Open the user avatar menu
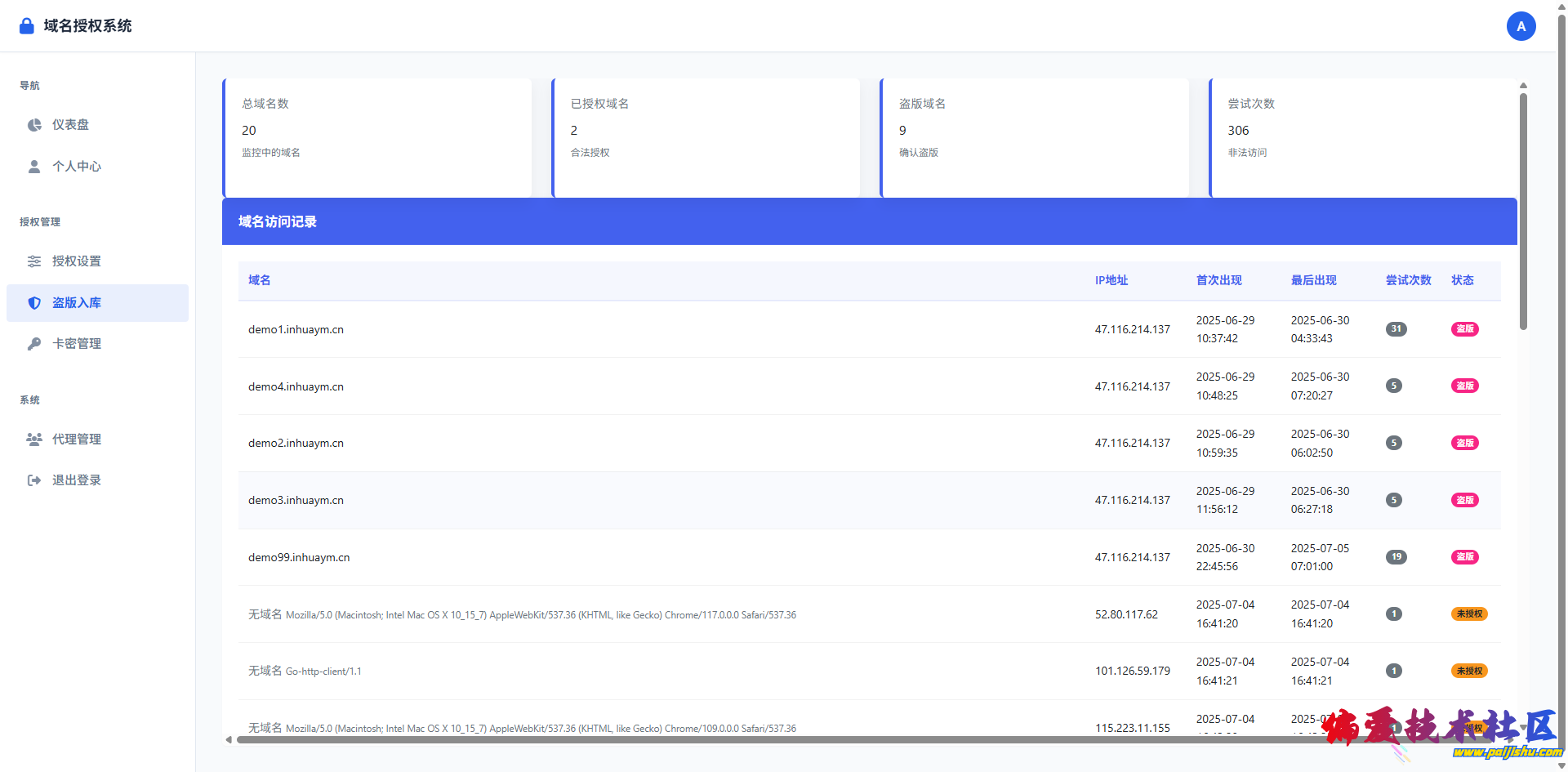 point(1521,26)
